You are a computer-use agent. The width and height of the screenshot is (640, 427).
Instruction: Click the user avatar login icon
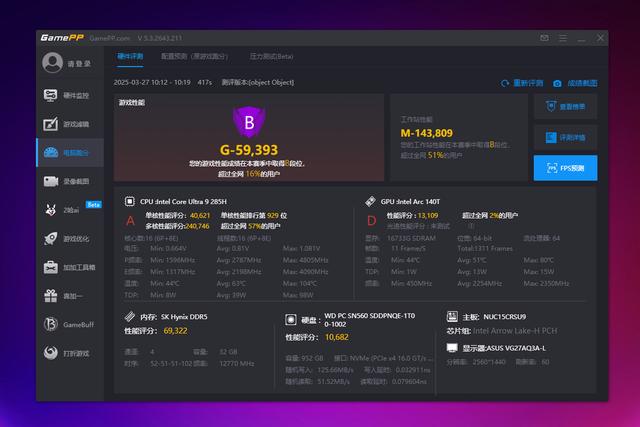click(x=52, y=63)
